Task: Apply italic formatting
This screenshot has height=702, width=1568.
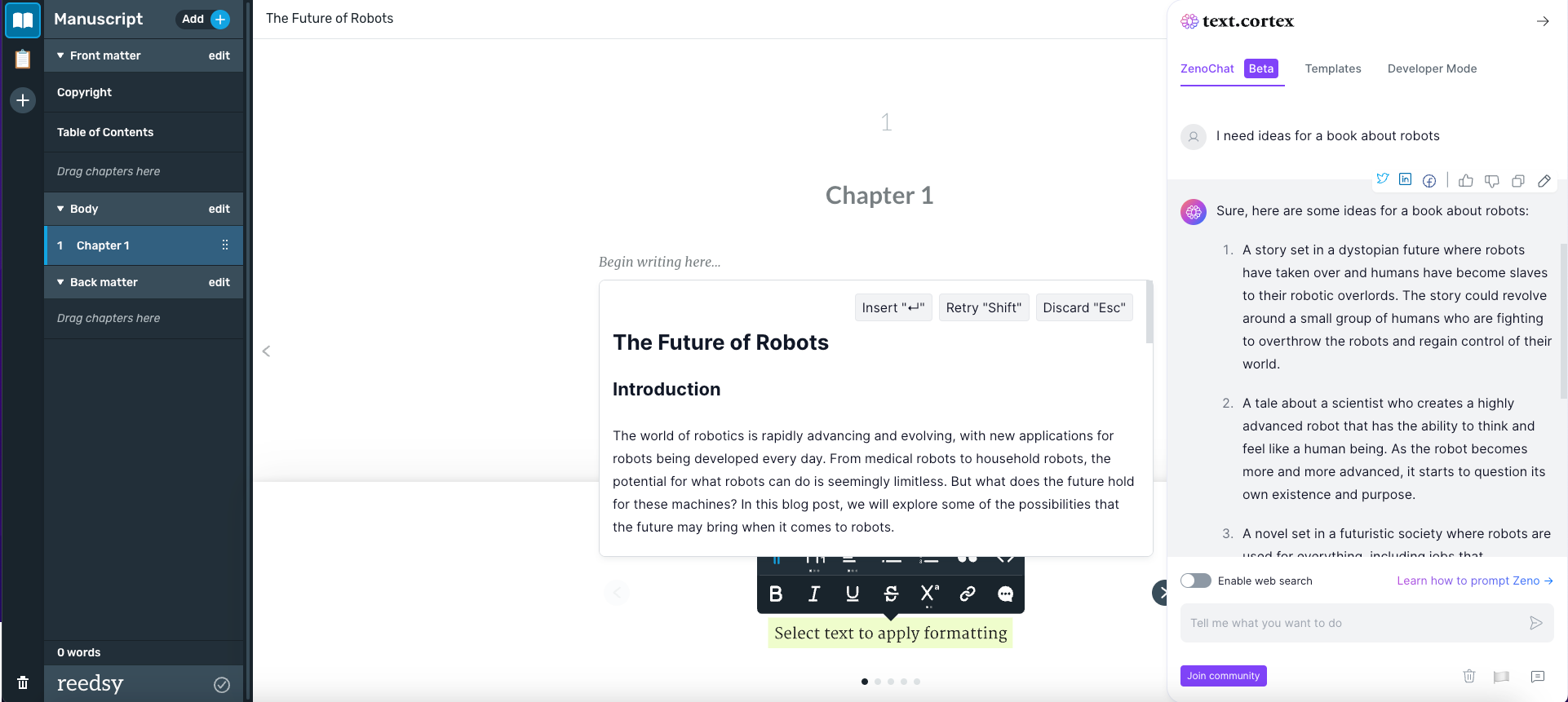Action: click(814, 594)
